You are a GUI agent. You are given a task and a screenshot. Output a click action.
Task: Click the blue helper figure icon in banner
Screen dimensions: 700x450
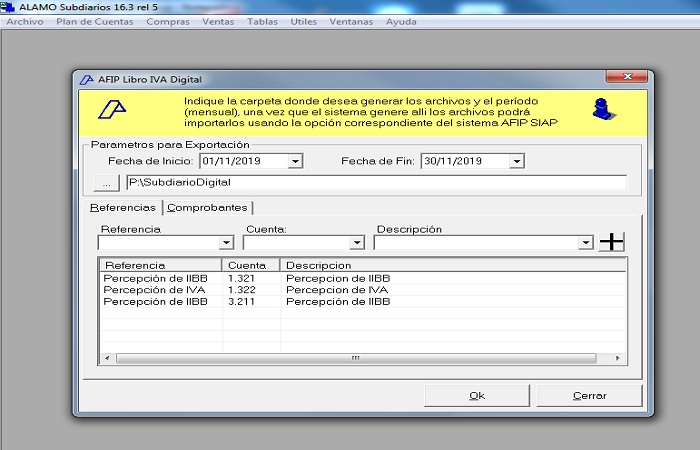coord(604,109)
